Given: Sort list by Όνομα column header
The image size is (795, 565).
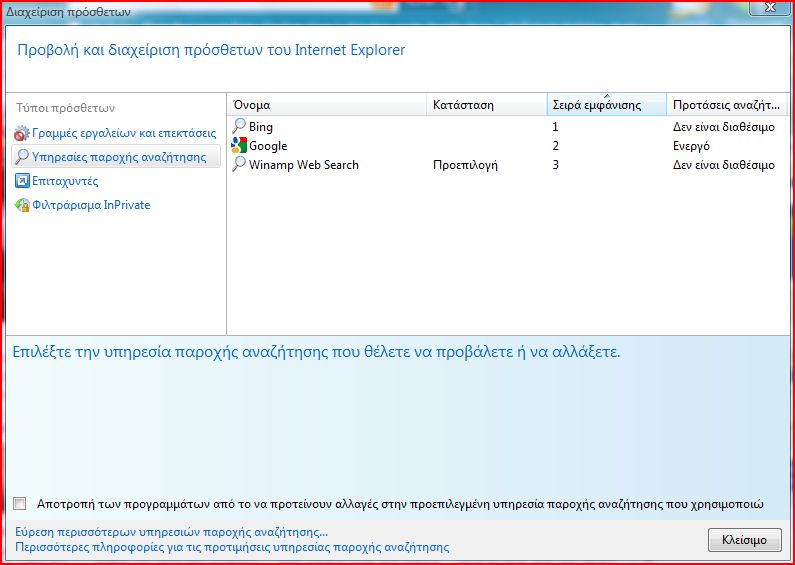Looking at the screenshot, I should click(x=327, y=105).
